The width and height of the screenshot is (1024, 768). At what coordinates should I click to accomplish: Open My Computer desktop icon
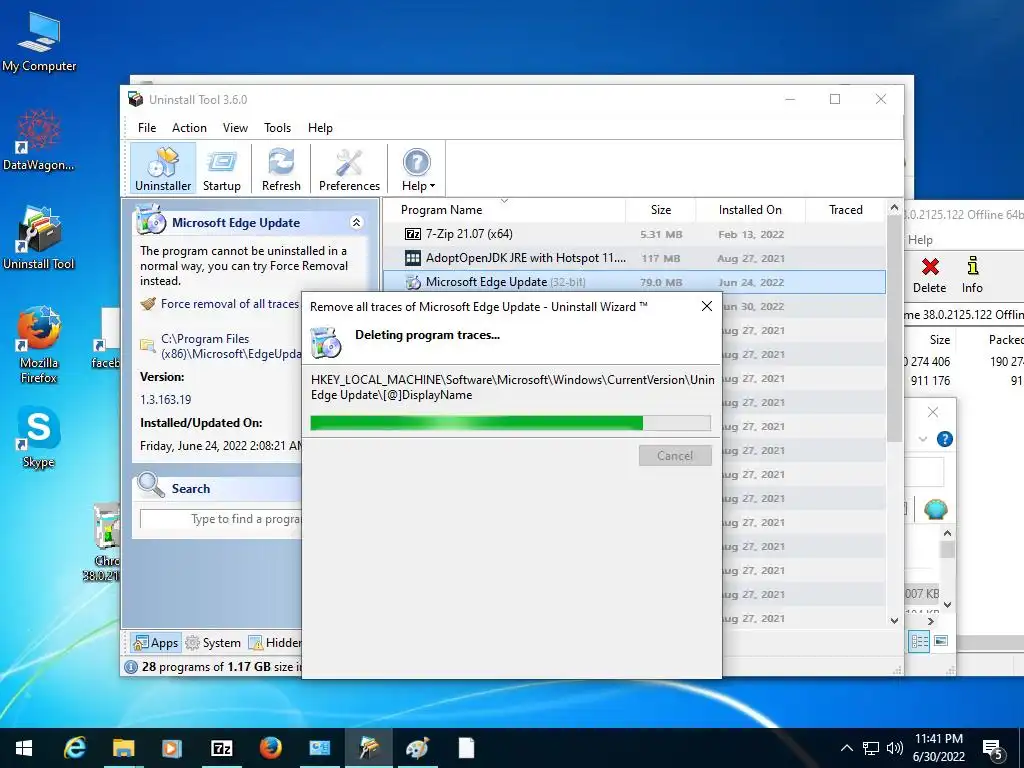click(39, 42)
